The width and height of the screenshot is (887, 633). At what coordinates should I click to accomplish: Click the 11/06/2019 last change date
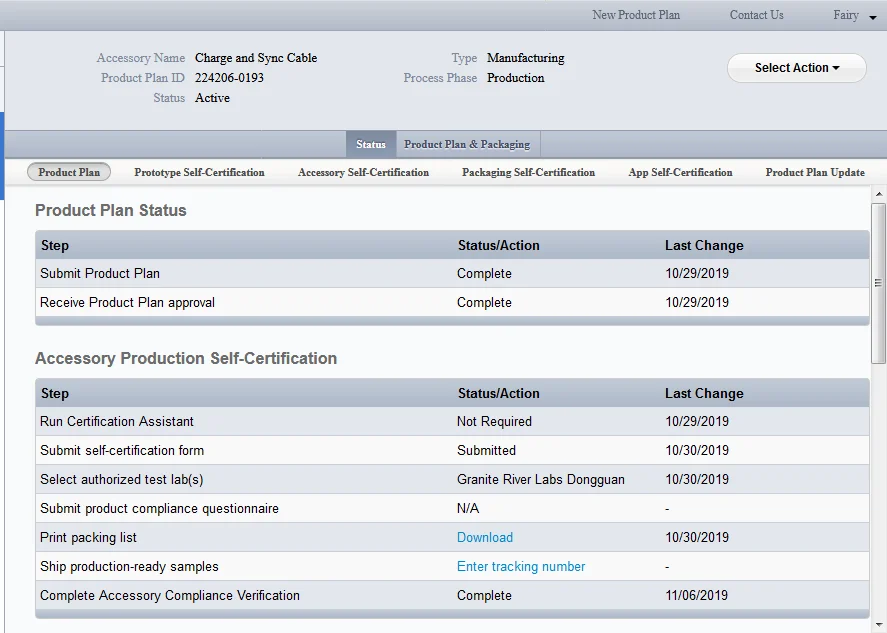pos(697,596)
